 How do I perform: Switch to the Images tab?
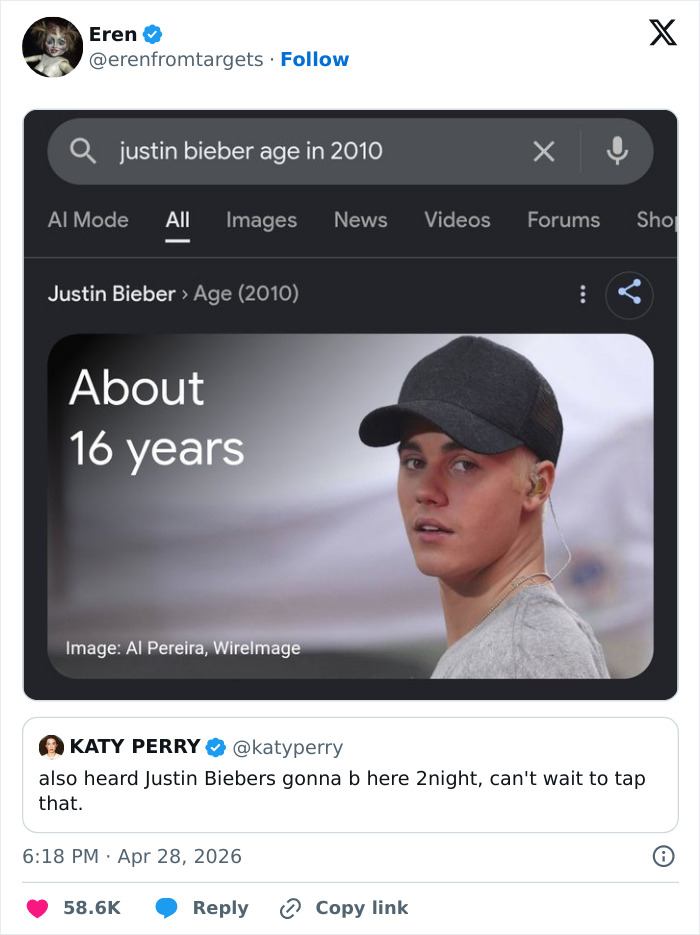pyautogui.click(x=261, y=220)
